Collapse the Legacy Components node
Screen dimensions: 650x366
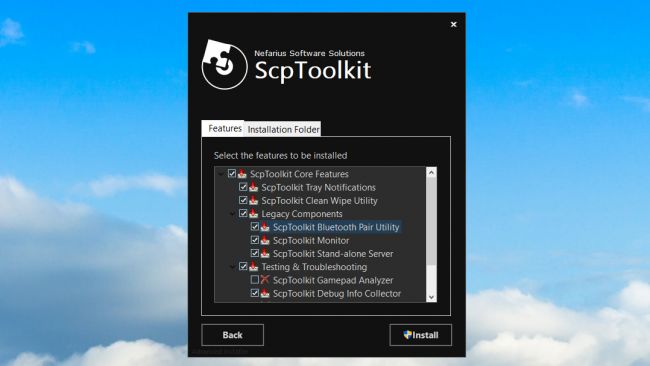(233, 214)
